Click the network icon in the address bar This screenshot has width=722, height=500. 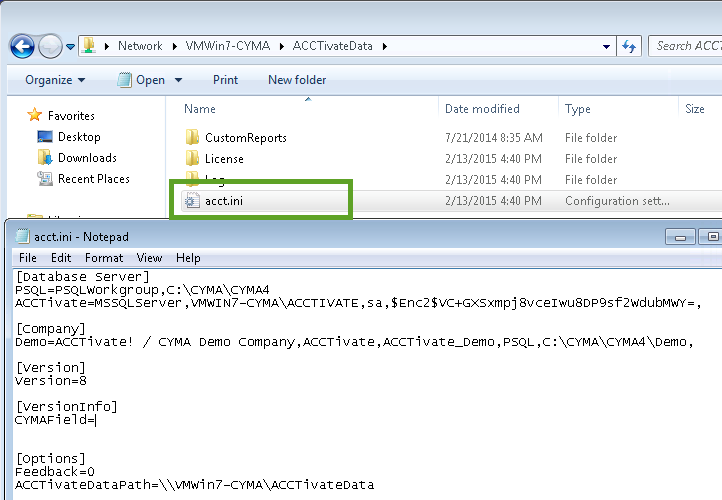point(89,45)
